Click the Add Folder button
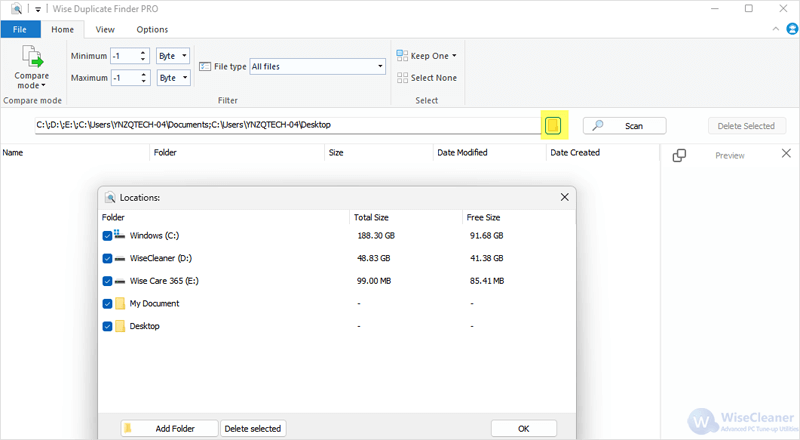 [x=169, y=429]
